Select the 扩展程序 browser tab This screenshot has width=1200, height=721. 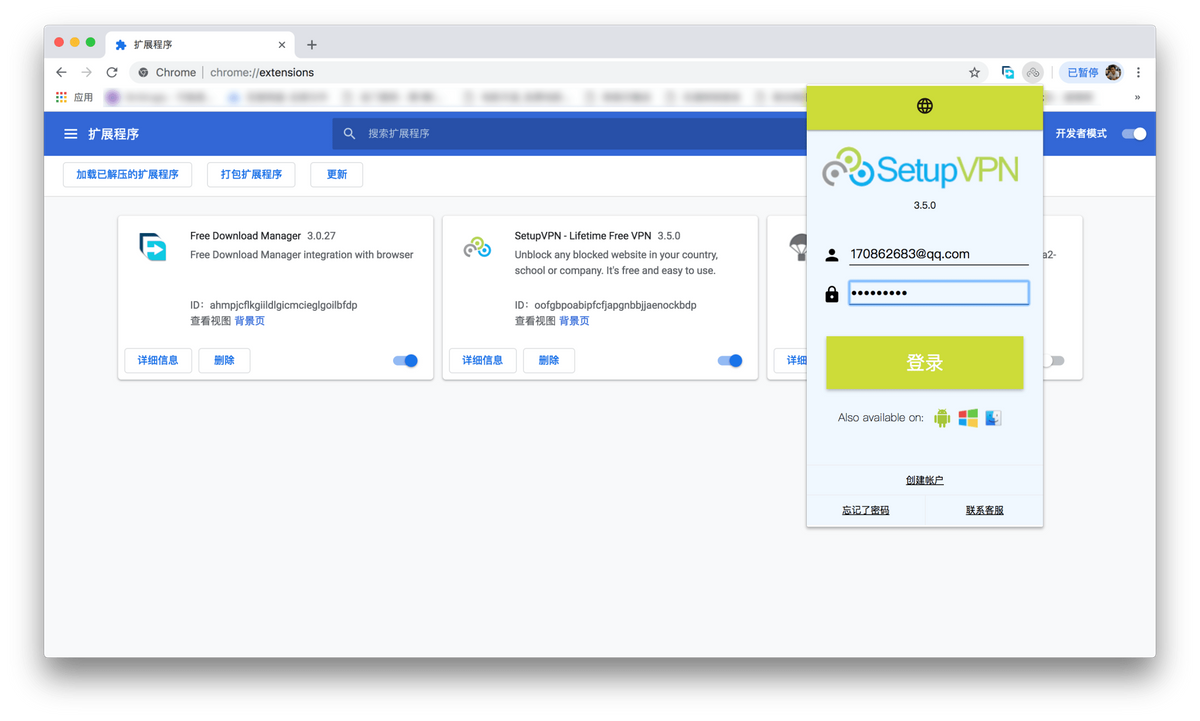click(x=199, y=45)
